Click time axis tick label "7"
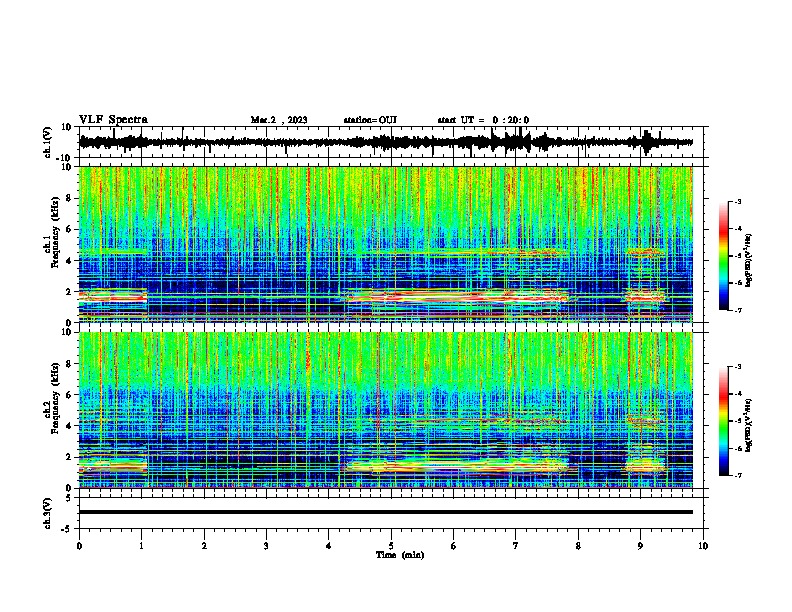The width and height of the screenshot is (792, 612). coord(516,546)
